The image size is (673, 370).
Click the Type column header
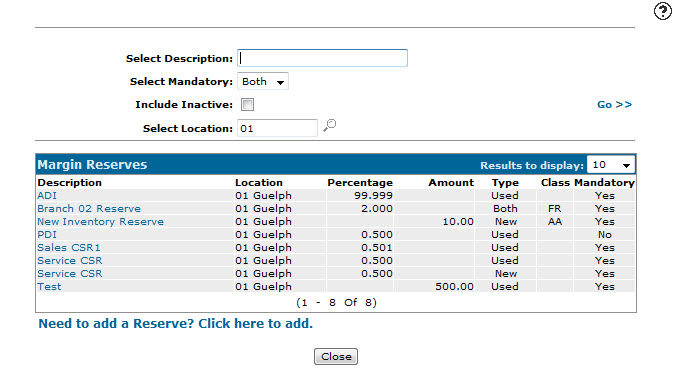505,183
